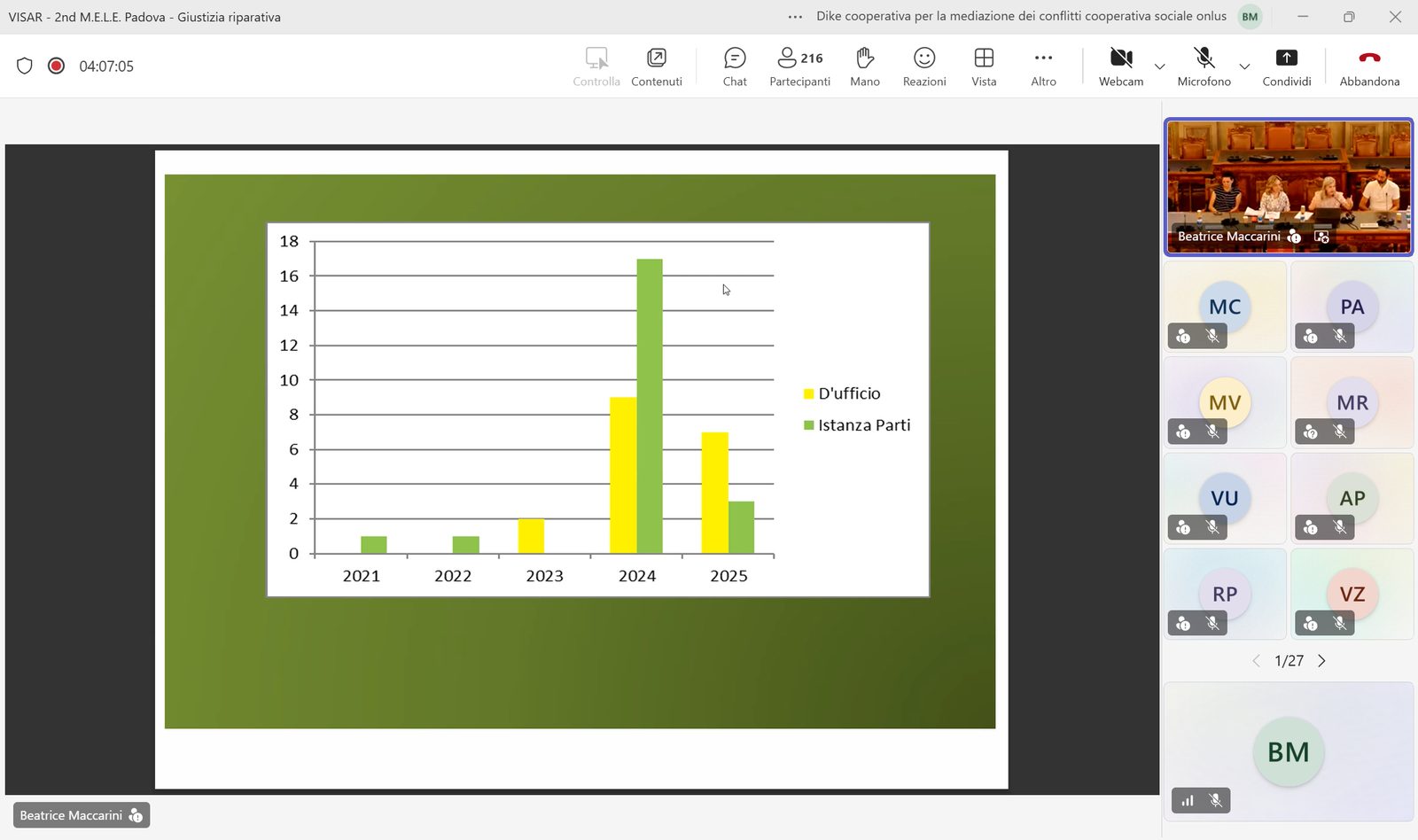Expand the Microfono options arrow
This screenshot has width=1418, height=840.
coord(1244,66)
